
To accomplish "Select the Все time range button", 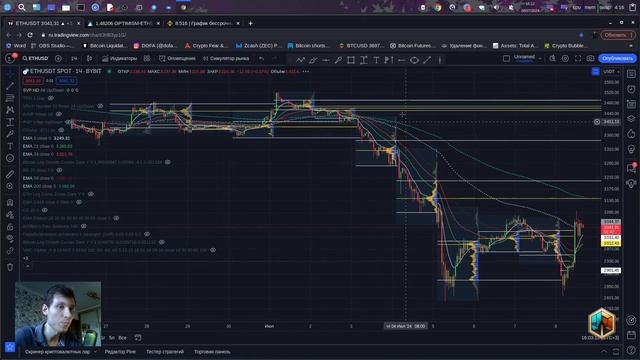I will pos(122,338).
